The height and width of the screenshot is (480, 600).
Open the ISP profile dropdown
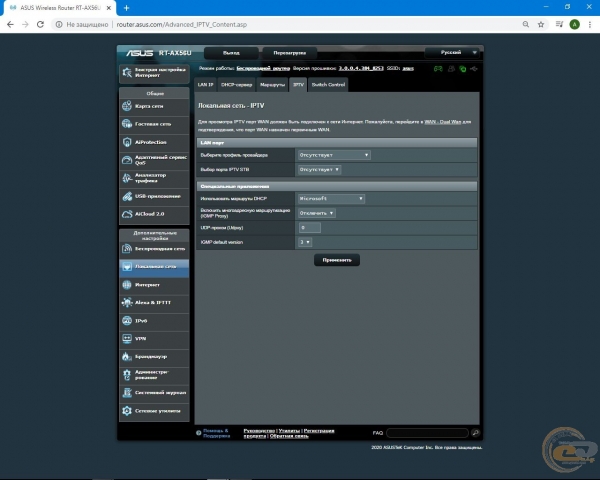click(334, 155)
